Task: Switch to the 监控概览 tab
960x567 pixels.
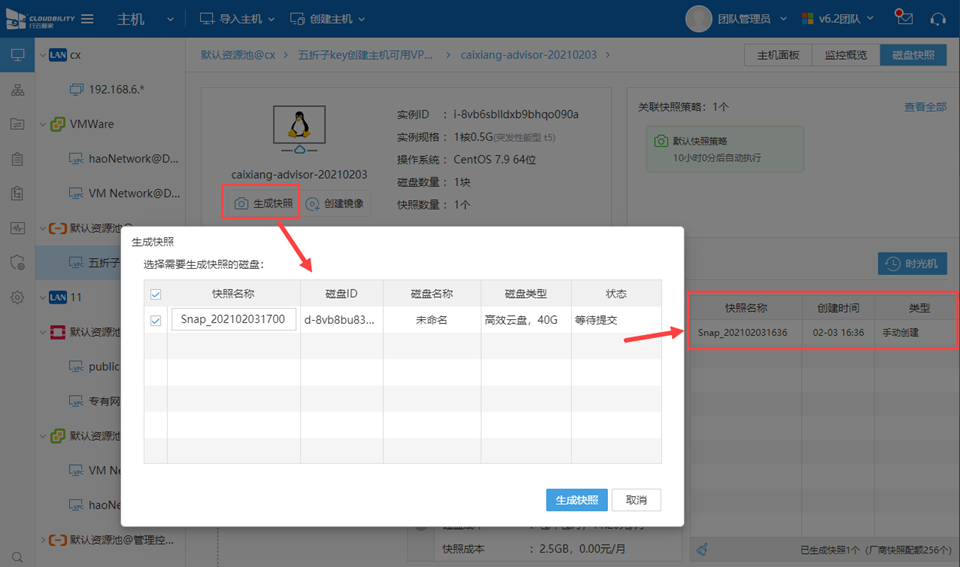Action: pos(845,55)
